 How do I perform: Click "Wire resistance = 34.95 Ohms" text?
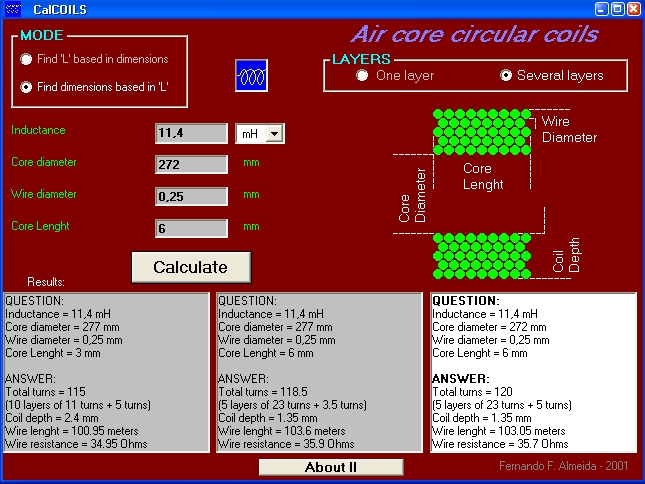pos(76,444)
